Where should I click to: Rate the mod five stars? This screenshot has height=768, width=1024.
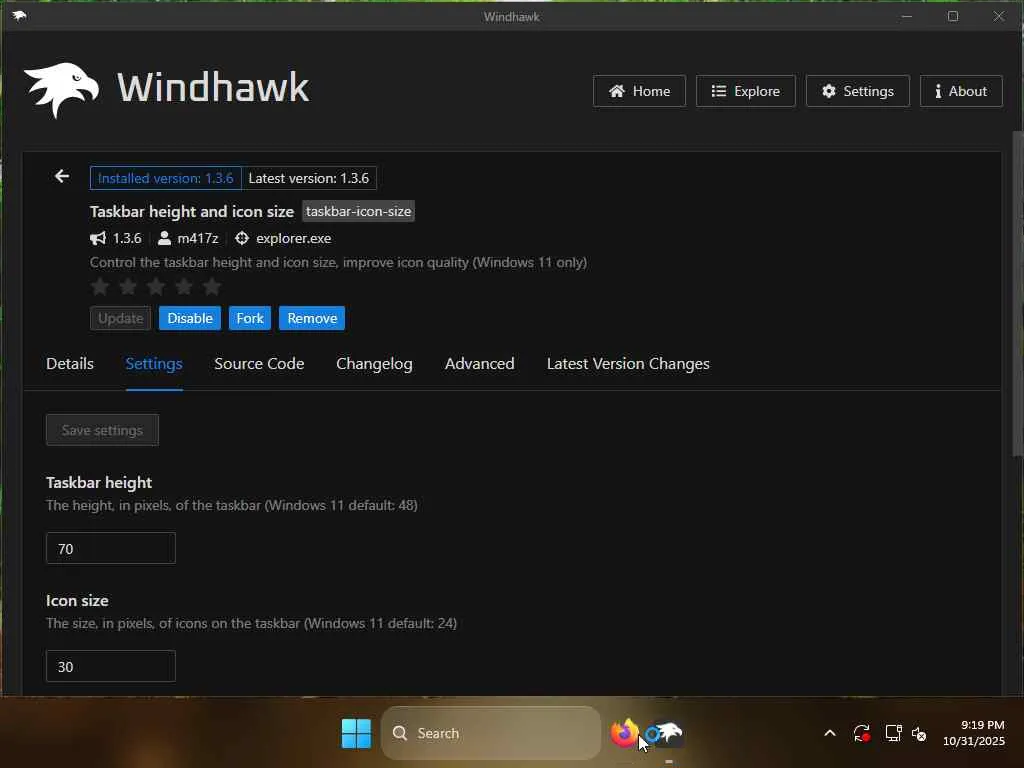coord(212,287)
